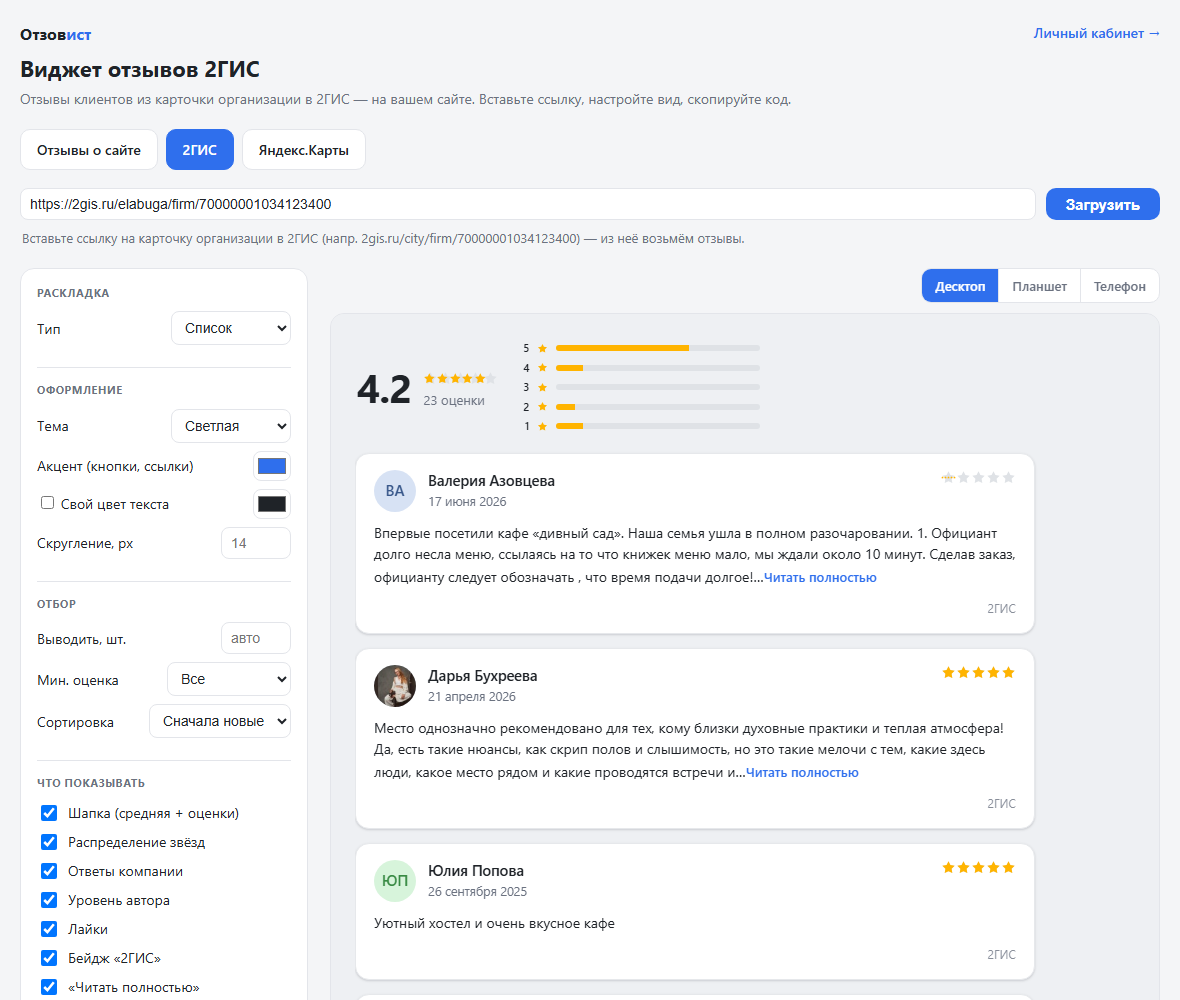Viewport: 1180px width, 1000px height.
Task: Click Юлия Попова's ЮП avatar
Action: click(x=395, y=880)
